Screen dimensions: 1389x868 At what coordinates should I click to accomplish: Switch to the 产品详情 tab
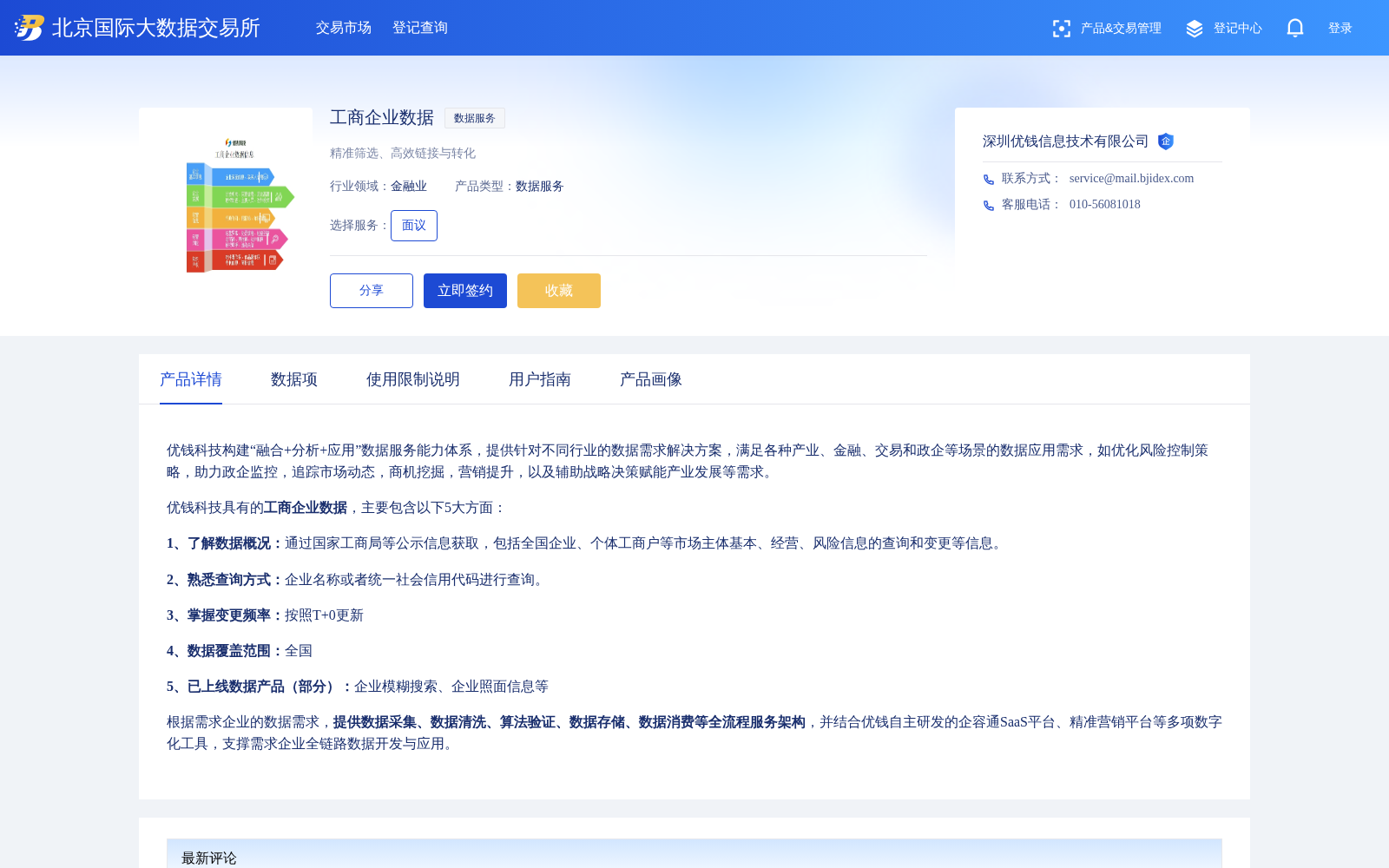tap(191, 379)
